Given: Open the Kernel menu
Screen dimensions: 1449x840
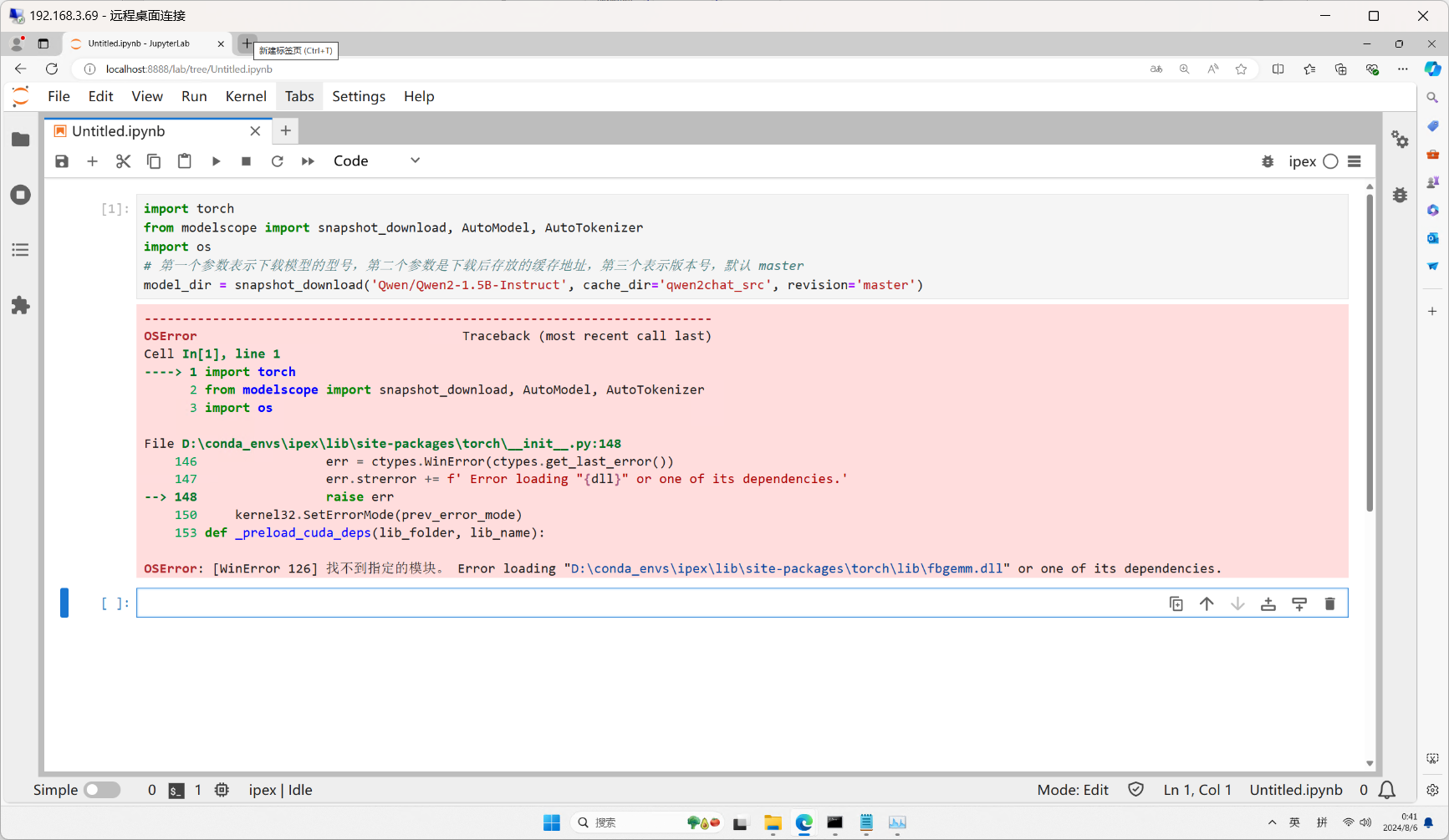Looking at the screenshot, I should pos(246,96).
